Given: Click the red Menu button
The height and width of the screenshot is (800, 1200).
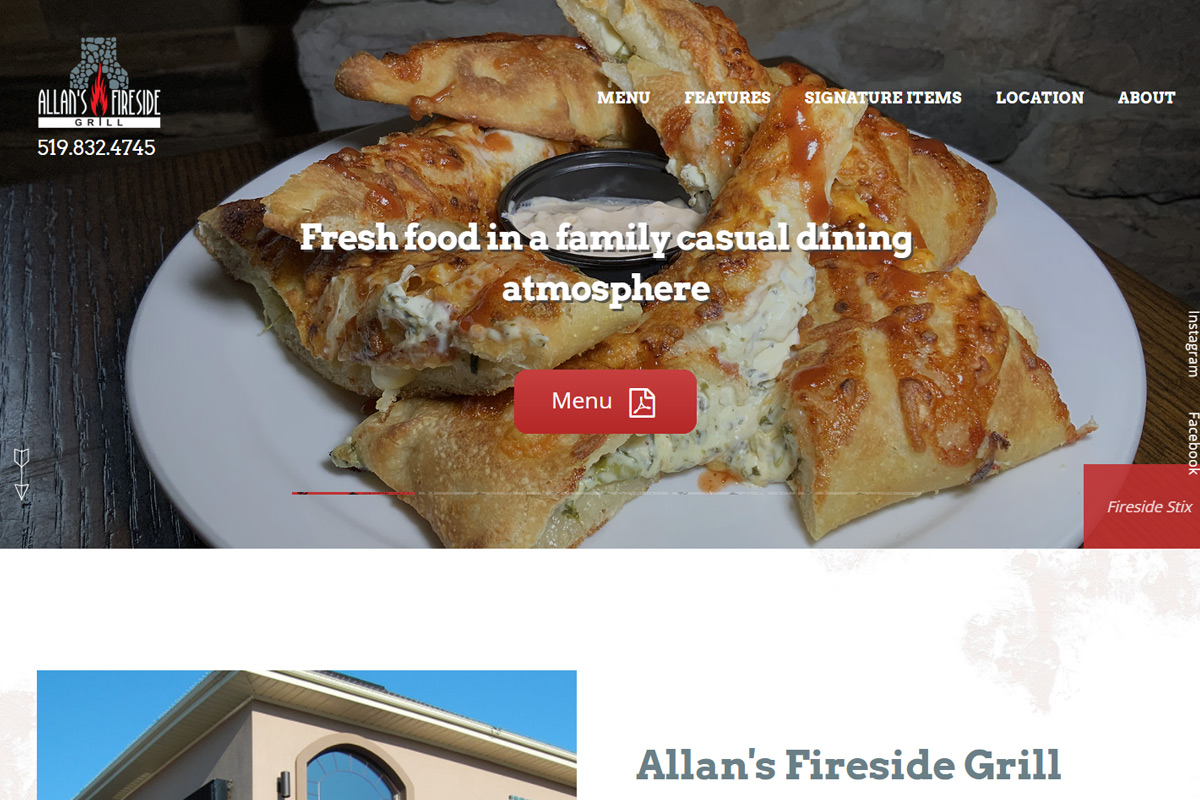Looking at the screenshot, I should tap(605, 402).
